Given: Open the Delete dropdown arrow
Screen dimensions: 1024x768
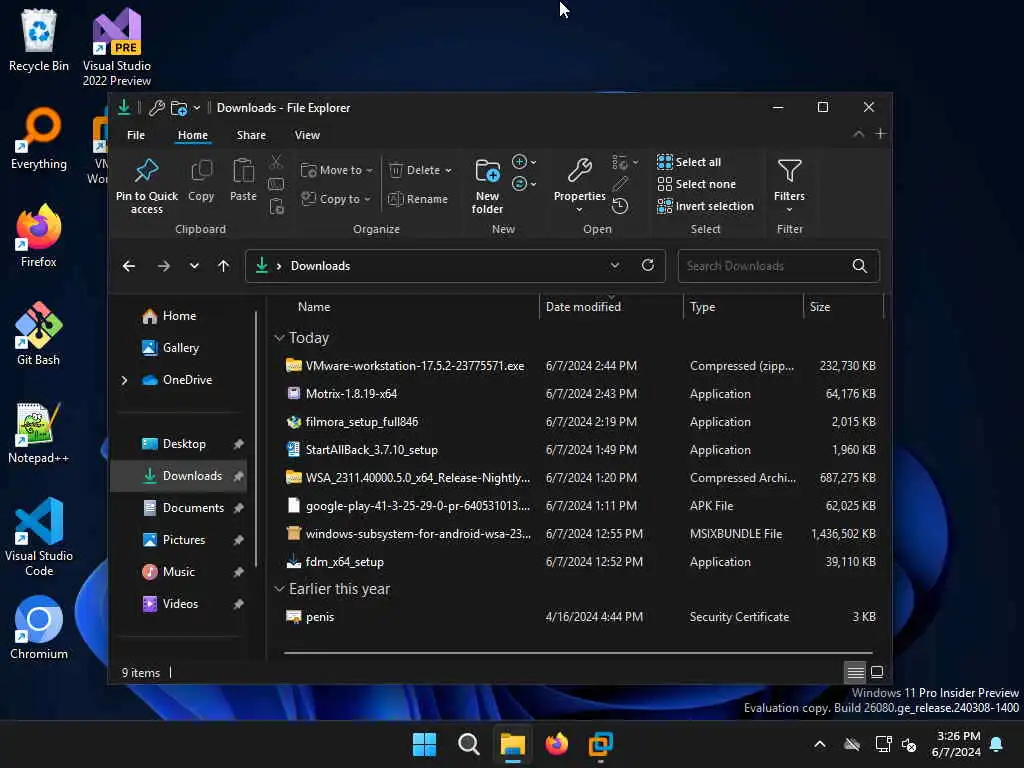Looking at the screenshot, I should coord(449,170).
